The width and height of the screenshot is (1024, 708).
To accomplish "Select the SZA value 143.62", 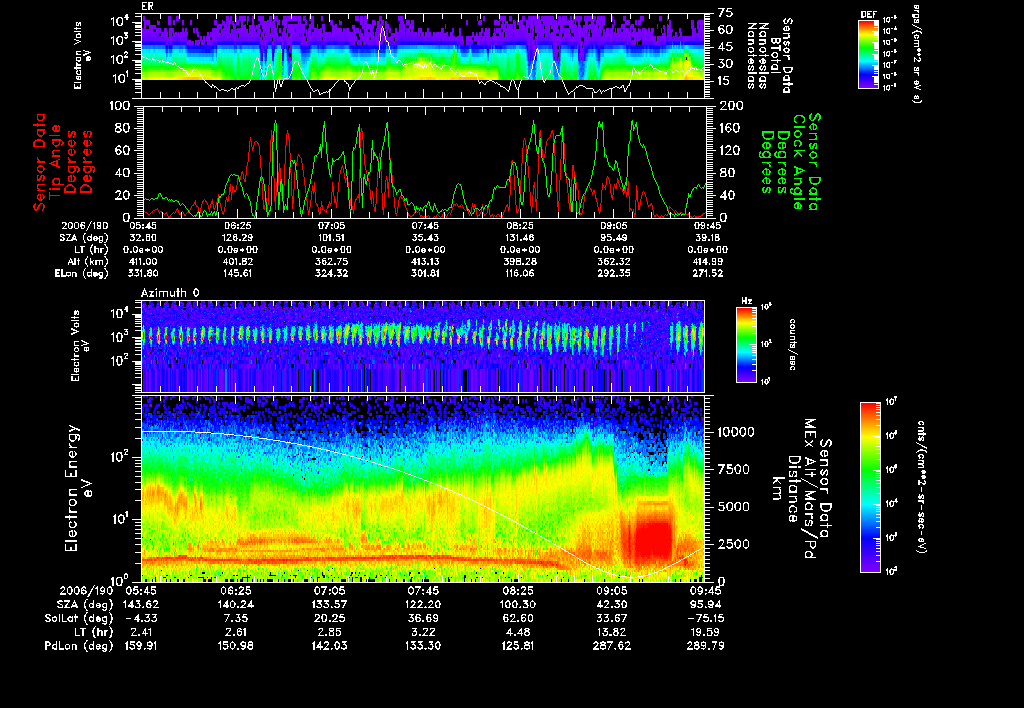I will click(141, 605).
